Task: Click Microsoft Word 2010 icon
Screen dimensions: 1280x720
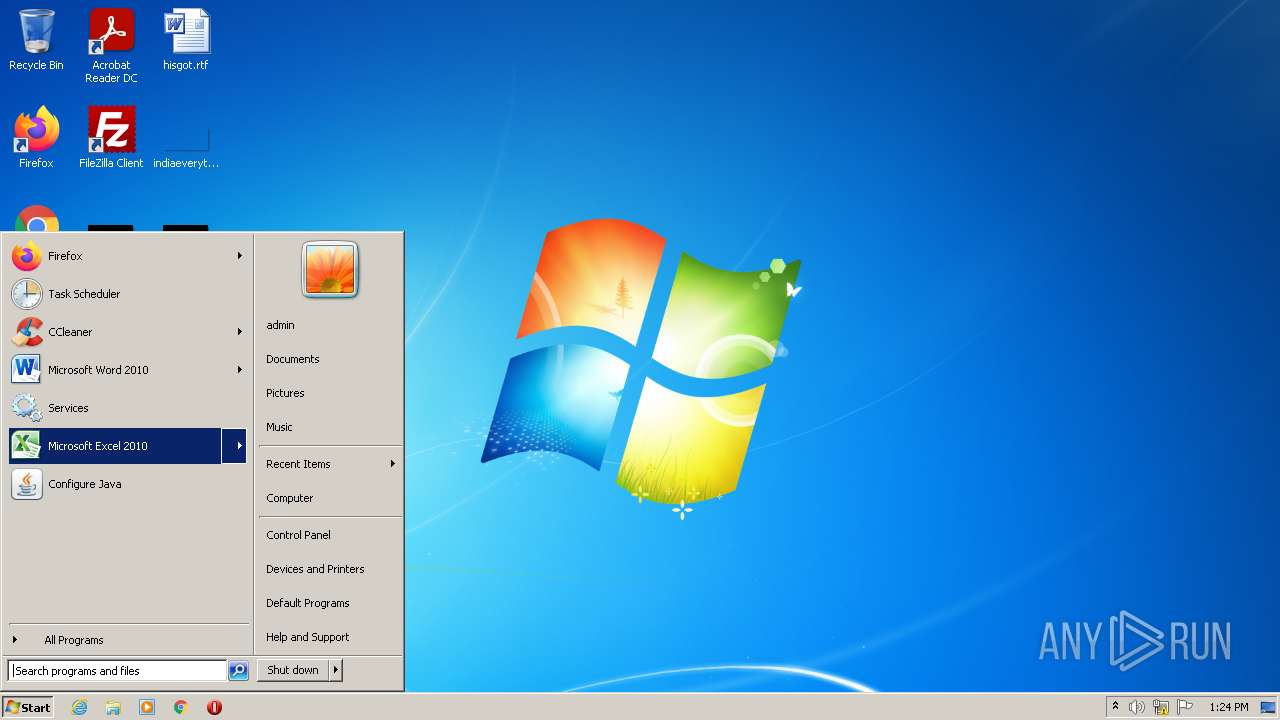Action: coord(27,370)
